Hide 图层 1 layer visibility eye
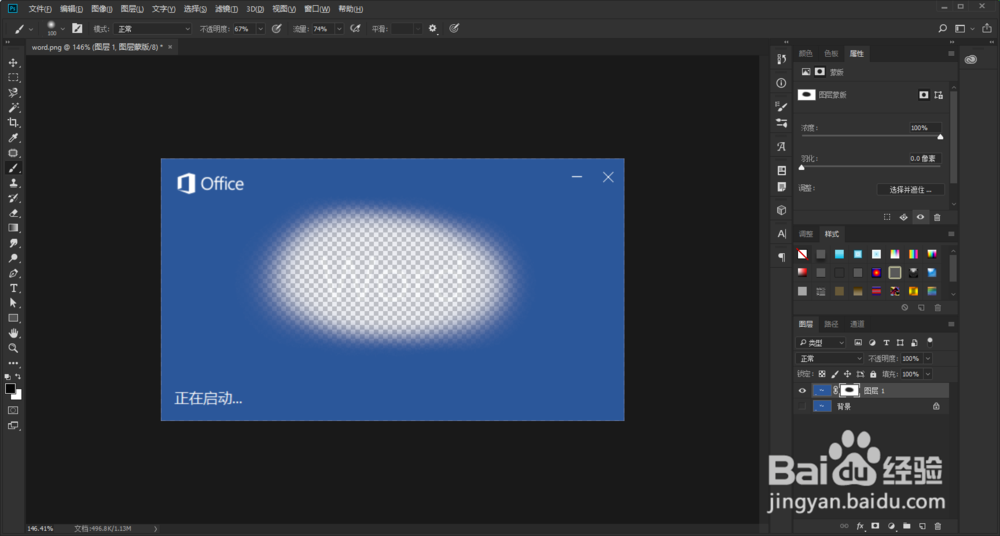This screenshot has height=536, width=1000. coord(802,391)
